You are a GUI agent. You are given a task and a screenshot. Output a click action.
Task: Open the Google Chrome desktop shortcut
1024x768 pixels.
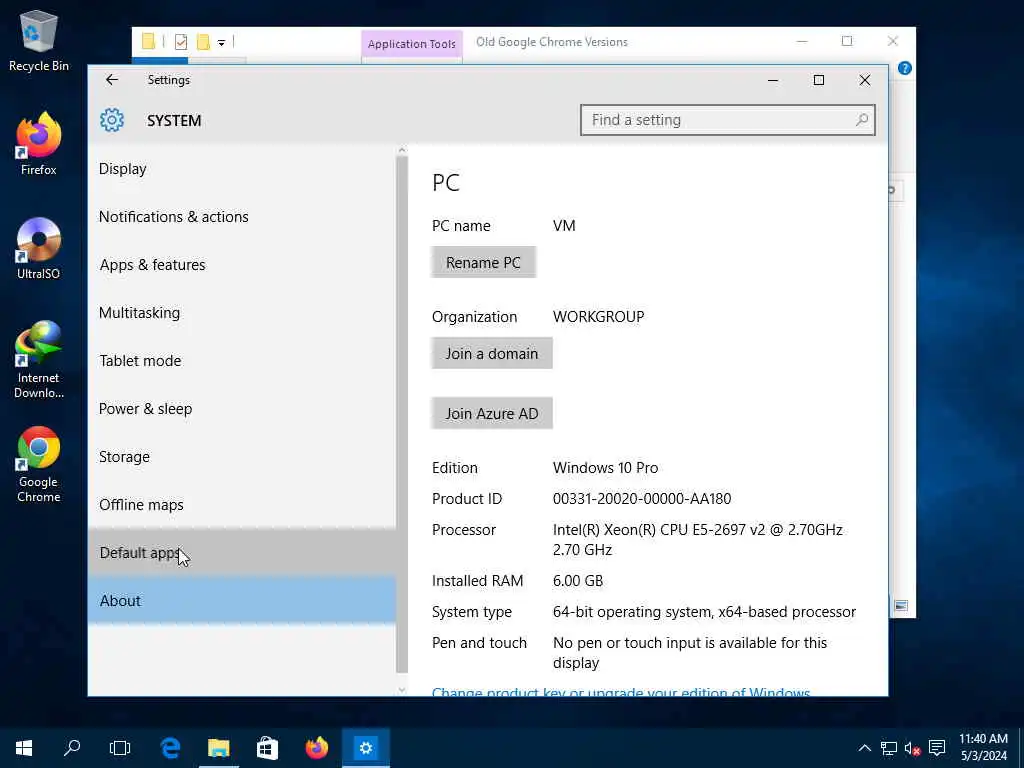point(39,464)
